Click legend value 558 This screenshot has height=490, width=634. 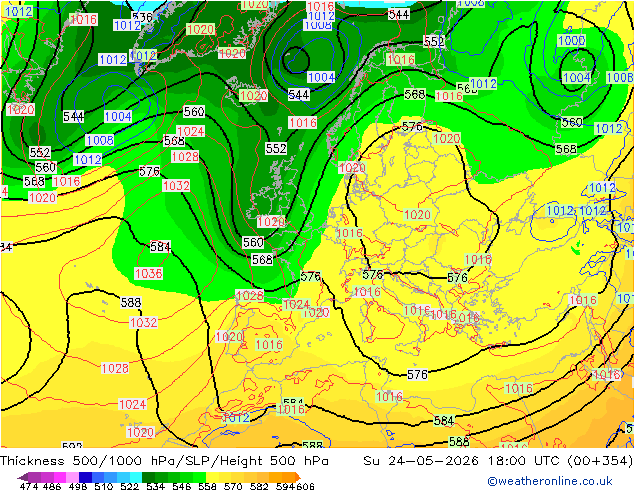coord(207,486)
